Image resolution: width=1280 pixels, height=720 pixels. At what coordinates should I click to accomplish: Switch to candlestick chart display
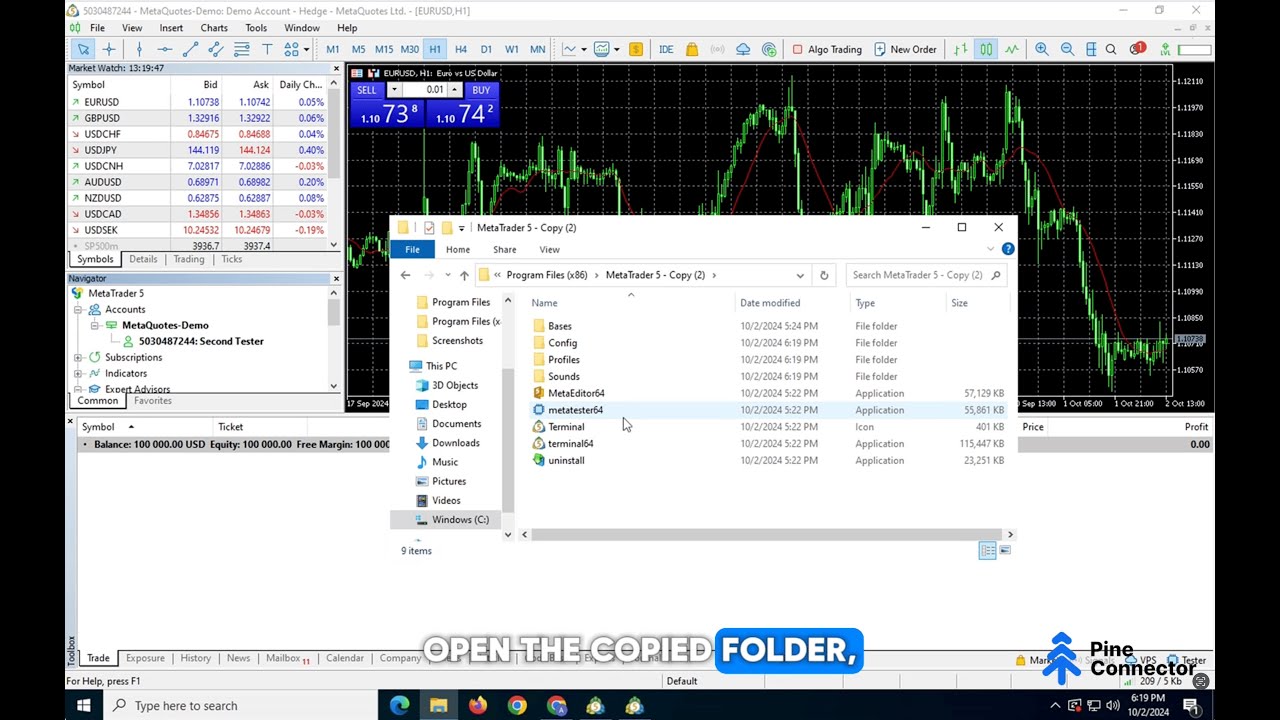tap(986, 49)
